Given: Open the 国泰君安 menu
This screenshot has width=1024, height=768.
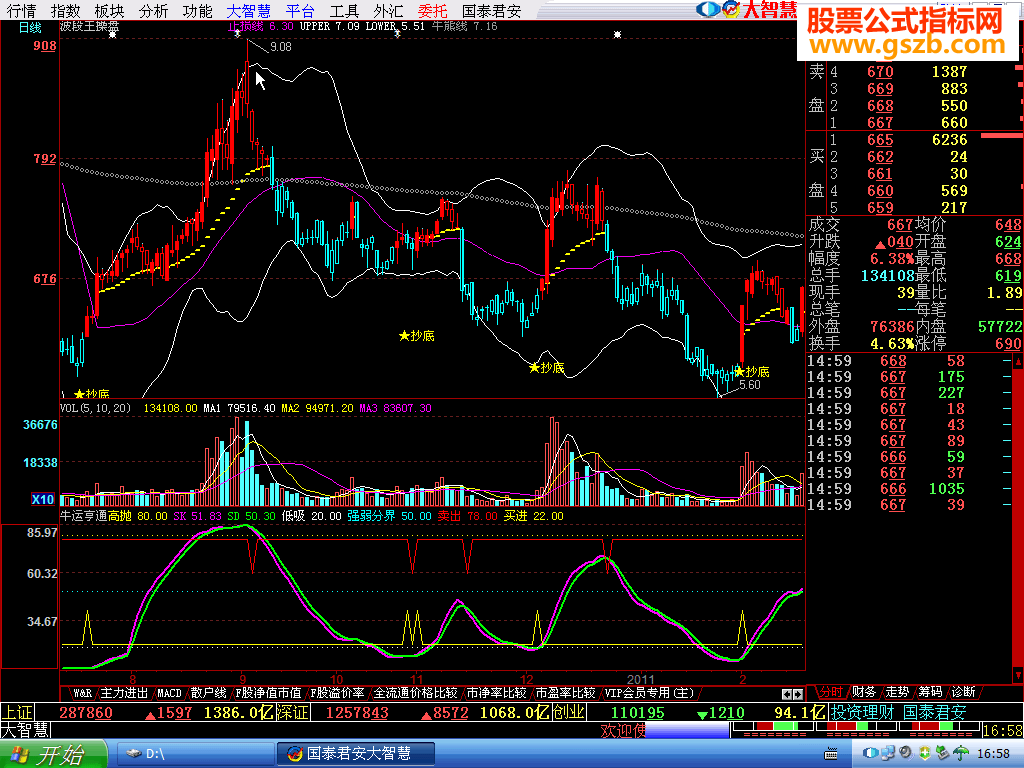Looking at the screenshot, I should 492,10.
